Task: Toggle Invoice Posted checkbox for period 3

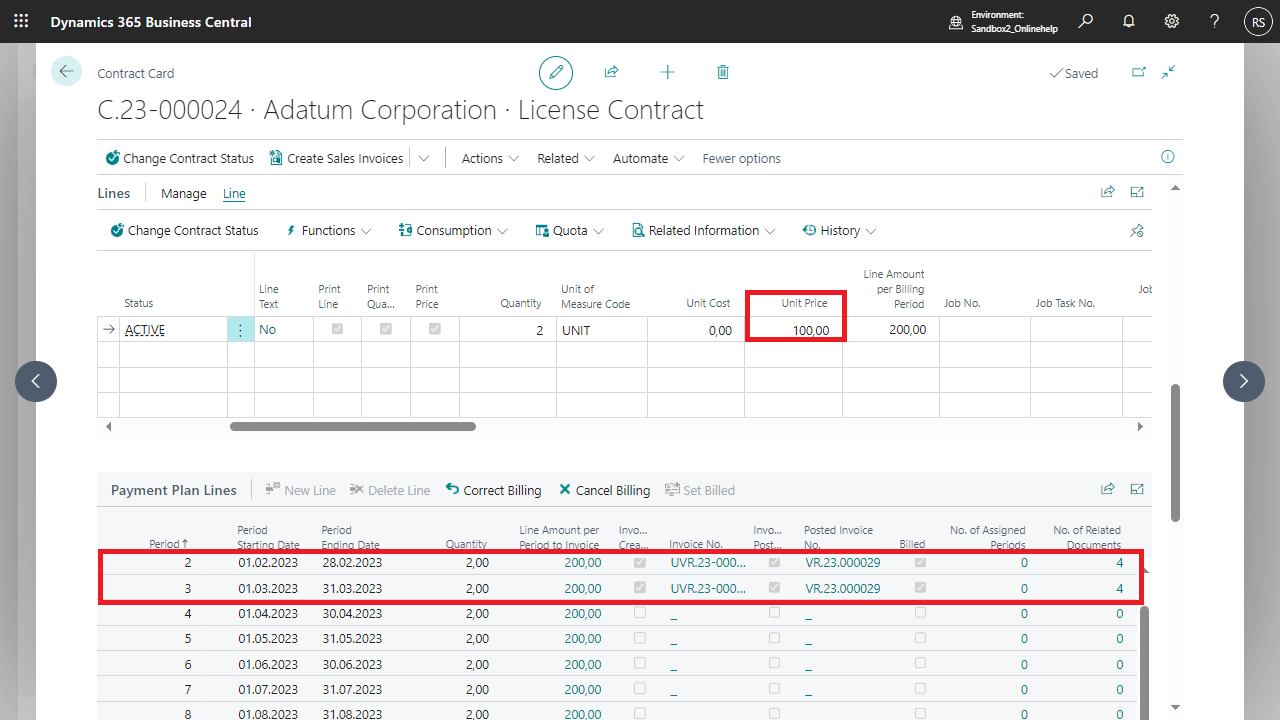Action: point(774,588)
